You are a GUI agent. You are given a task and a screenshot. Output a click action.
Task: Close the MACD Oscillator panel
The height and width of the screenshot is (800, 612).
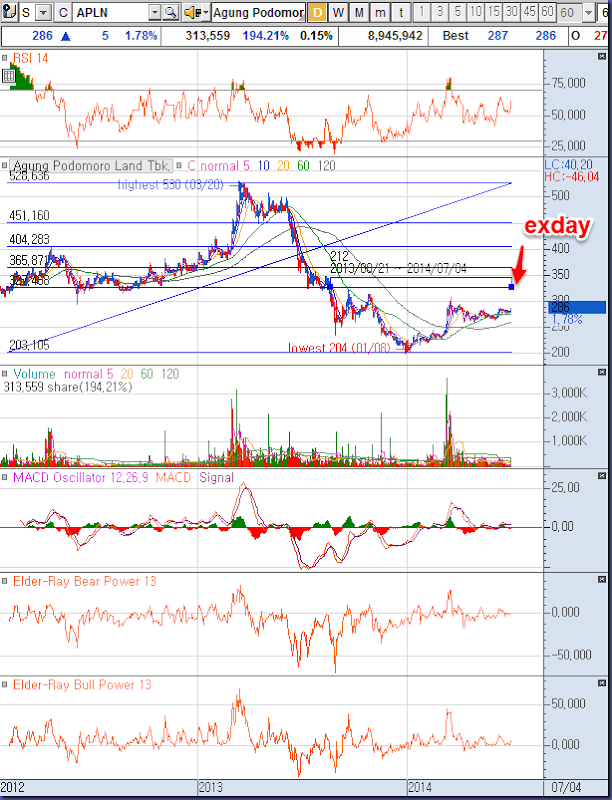pyautogui.click(x=602, y=476)
